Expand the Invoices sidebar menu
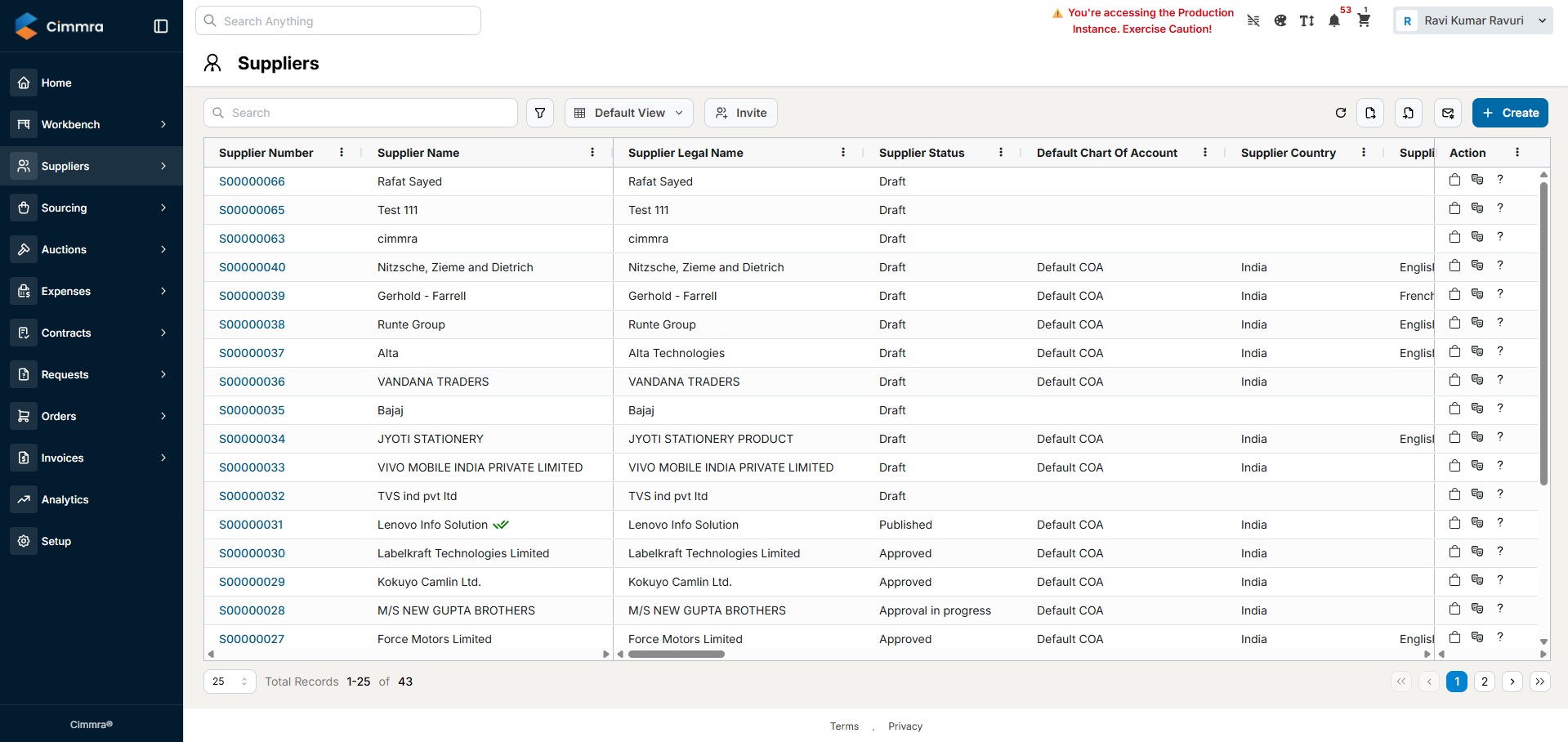This screenshot has width=1568, height=742. pyautogui.click(x=92, y=458)
